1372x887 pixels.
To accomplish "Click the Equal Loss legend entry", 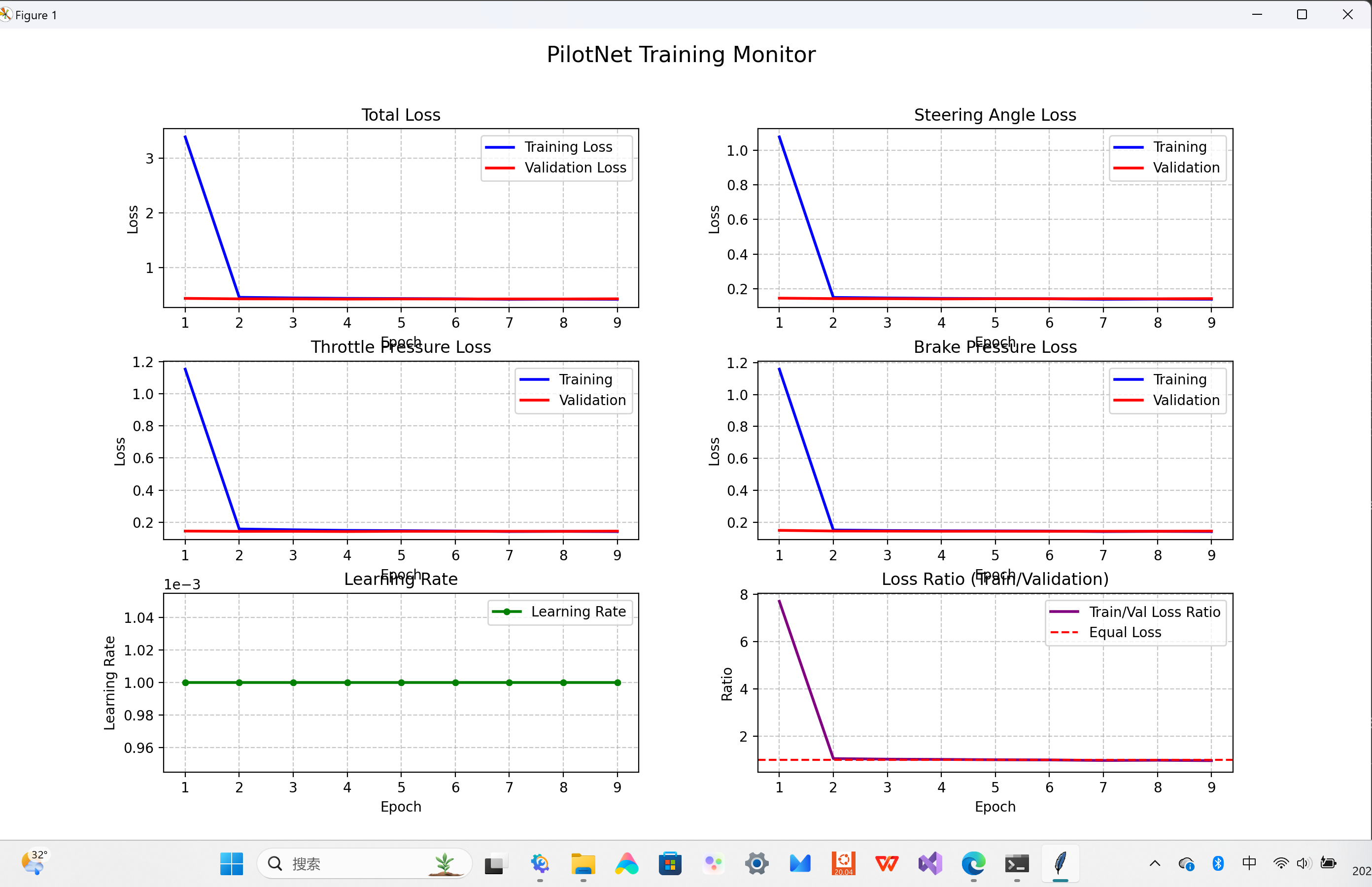I will (x=1105, y=632).
